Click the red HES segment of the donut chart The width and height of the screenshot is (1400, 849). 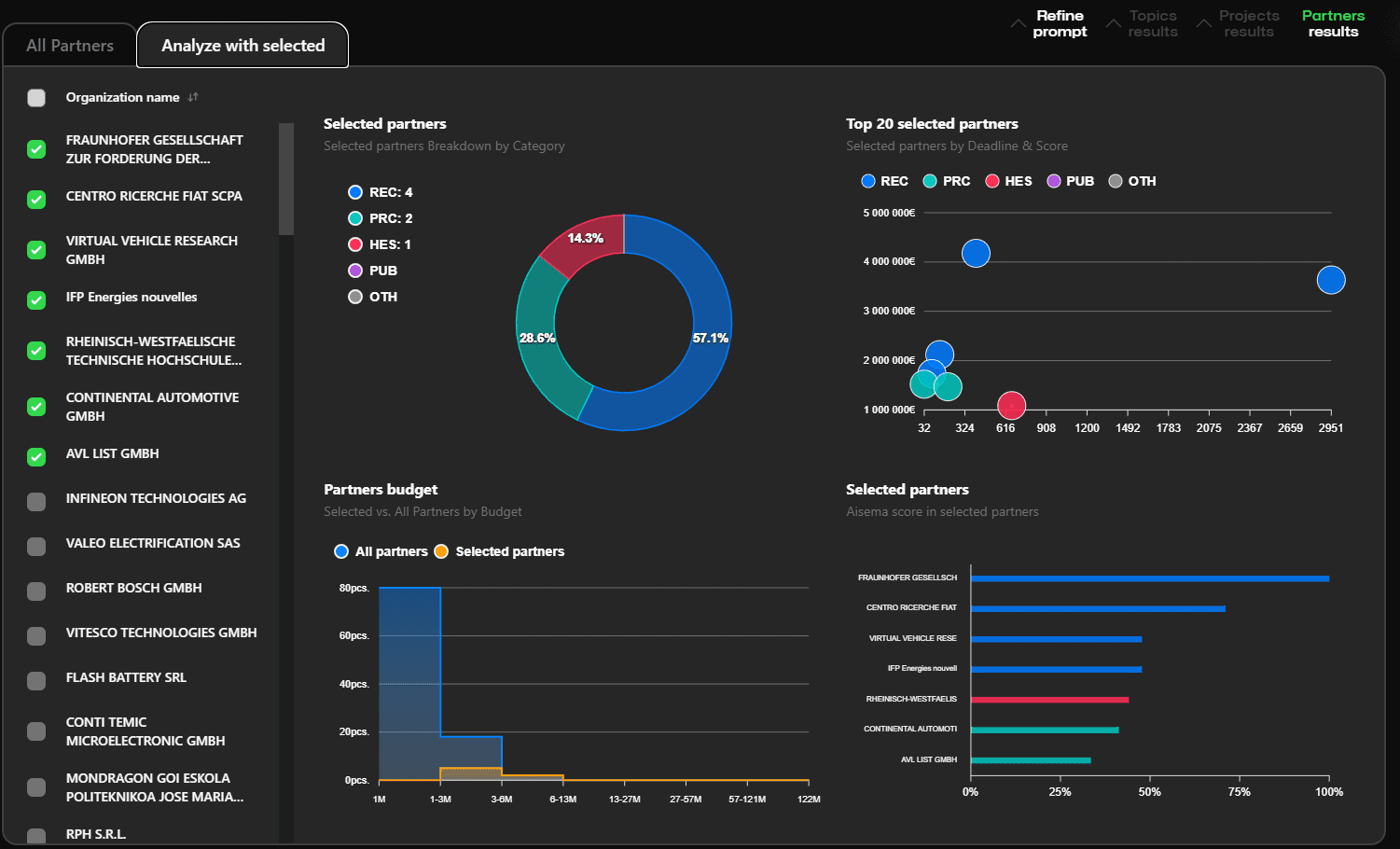[x=580, y=244]
